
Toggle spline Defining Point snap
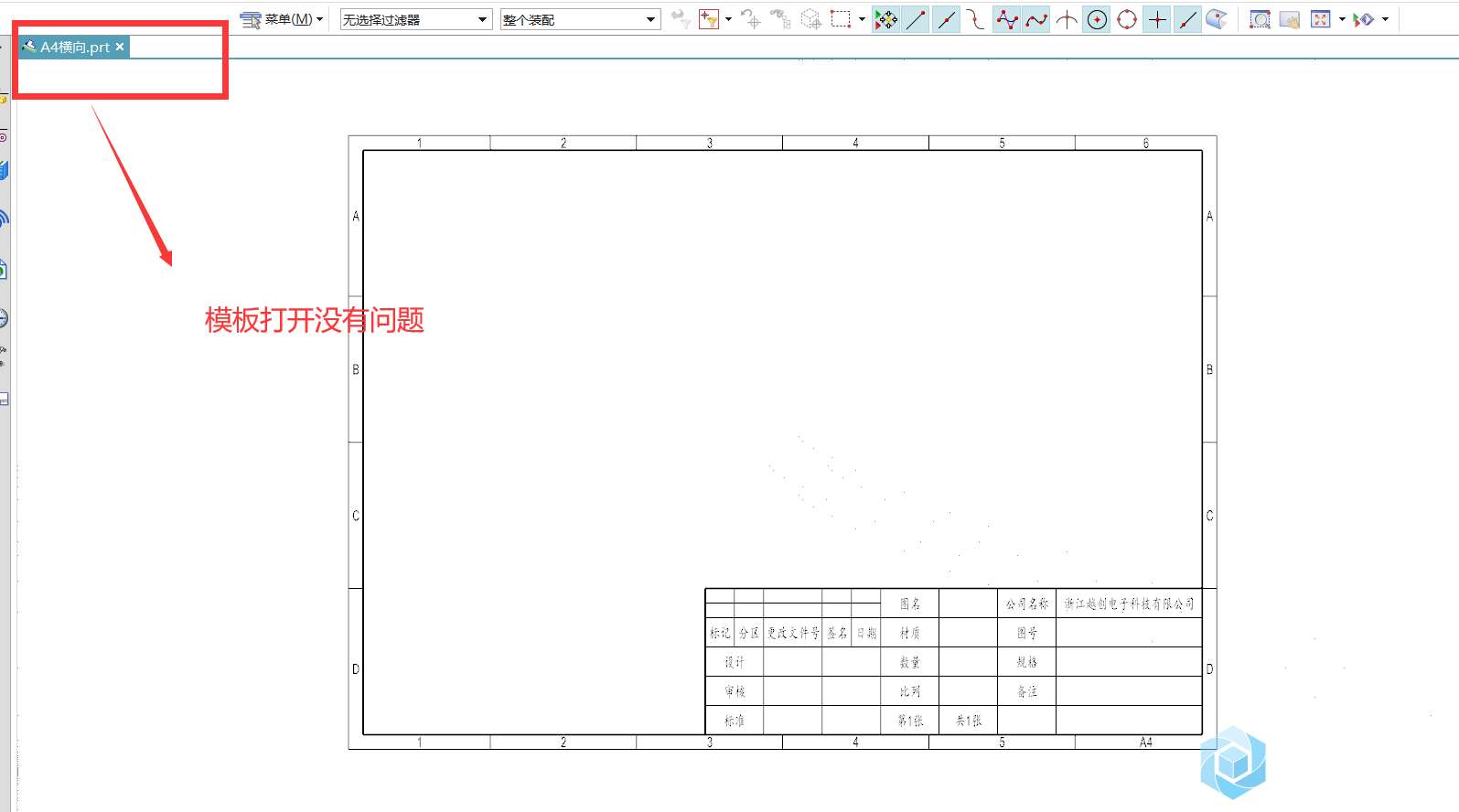tap(1036, 19)
